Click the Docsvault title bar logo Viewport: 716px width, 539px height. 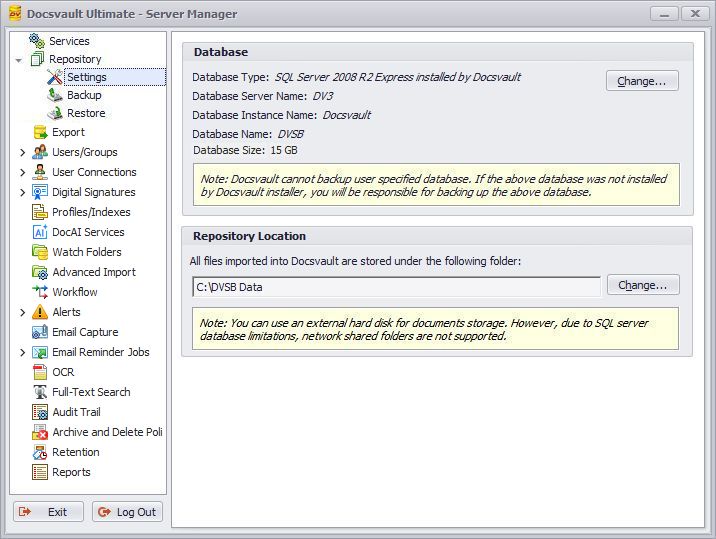coord(15,14)
